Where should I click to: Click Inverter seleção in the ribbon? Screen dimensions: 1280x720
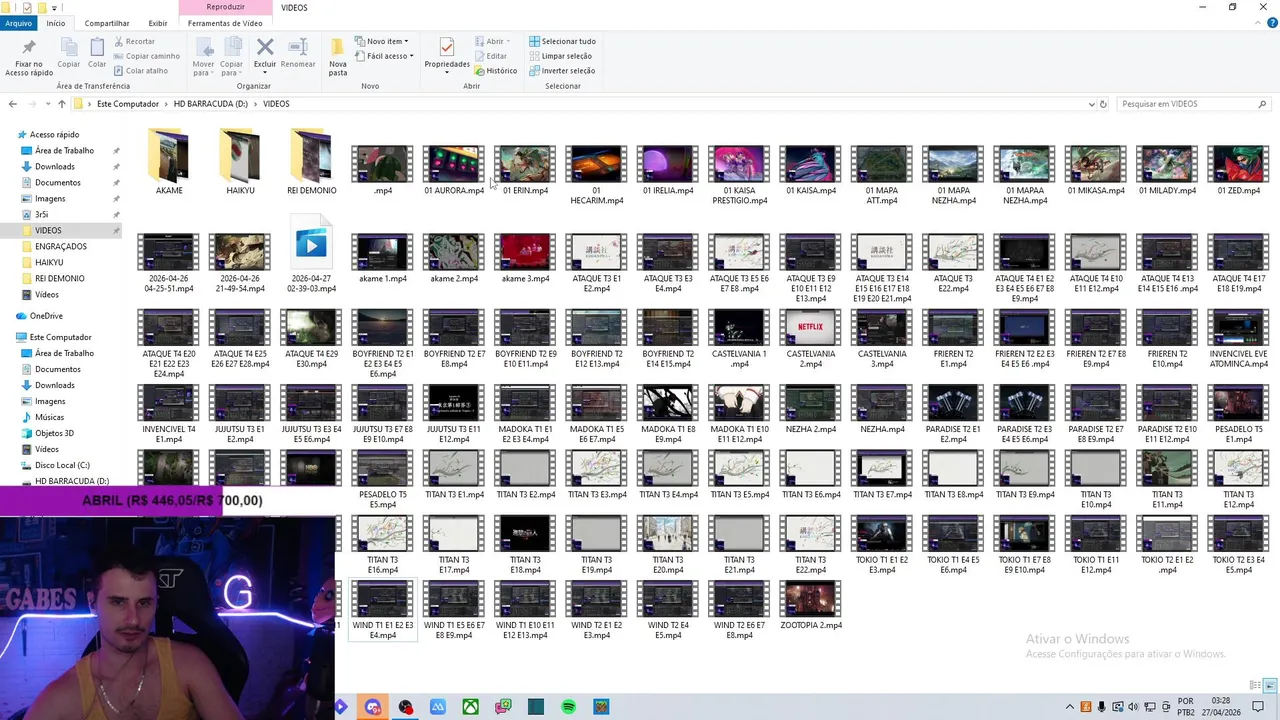(x=562, y=71)
